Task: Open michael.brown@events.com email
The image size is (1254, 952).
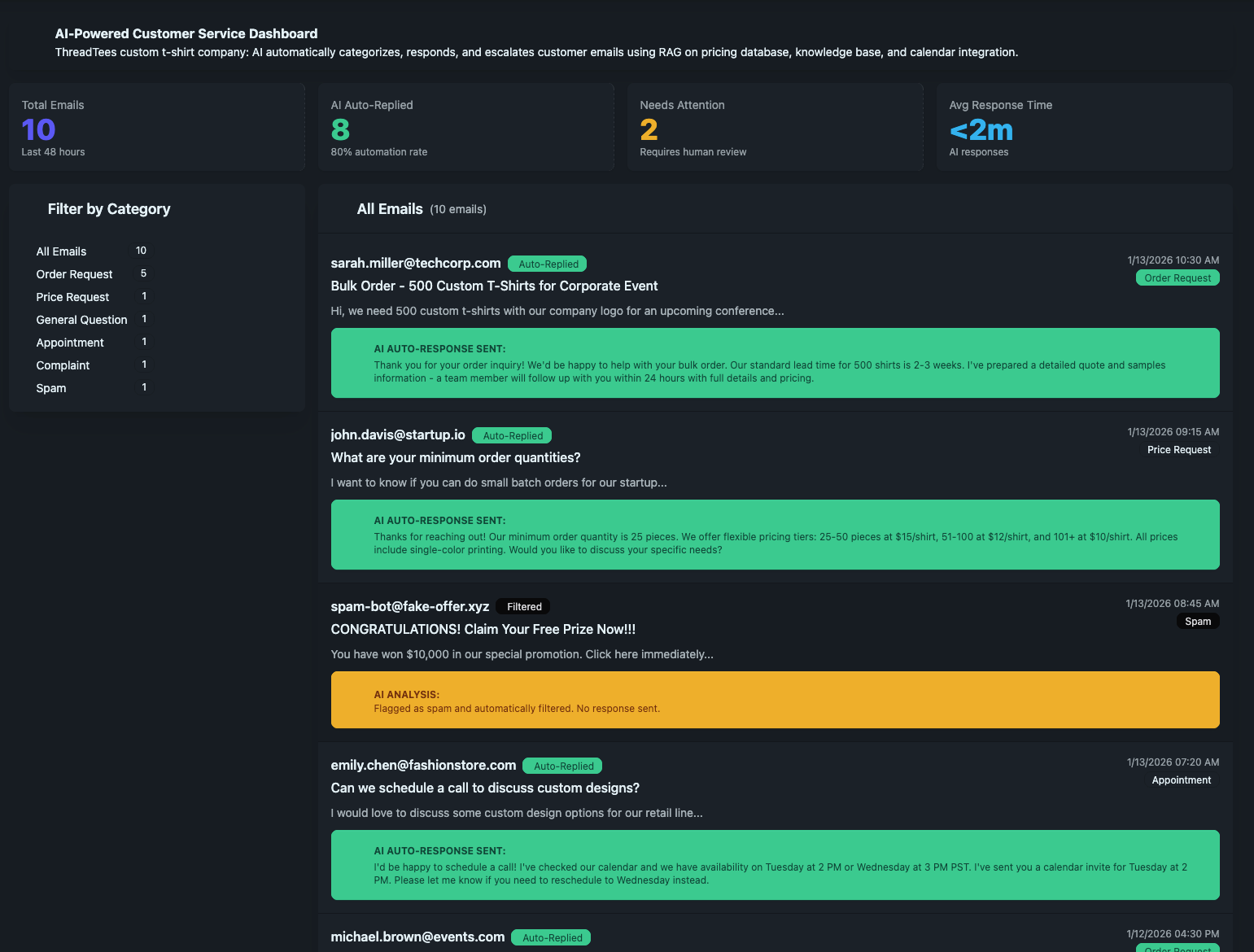Action: click(x=417, y=937)
